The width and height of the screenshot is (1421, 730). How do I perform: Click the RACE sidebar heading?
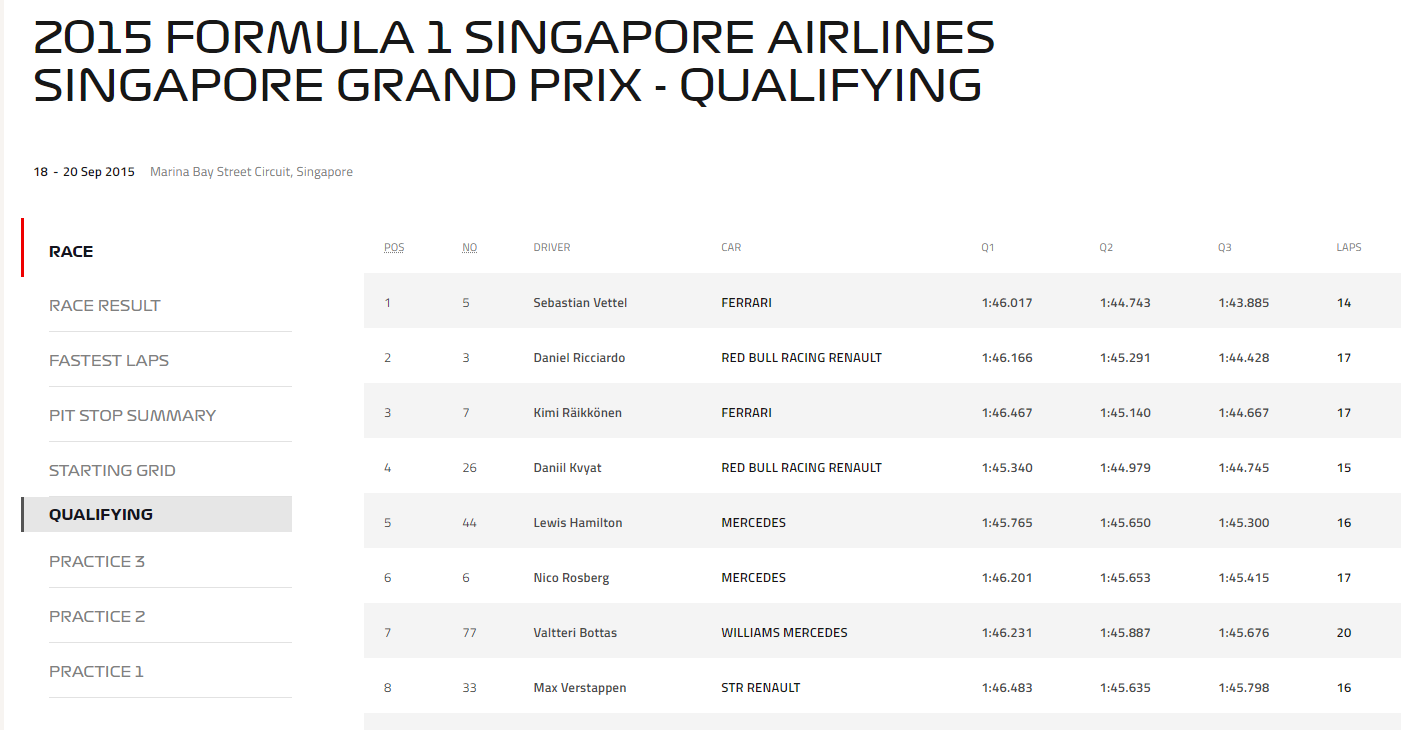pyautogui.click(x=71, y=252)
